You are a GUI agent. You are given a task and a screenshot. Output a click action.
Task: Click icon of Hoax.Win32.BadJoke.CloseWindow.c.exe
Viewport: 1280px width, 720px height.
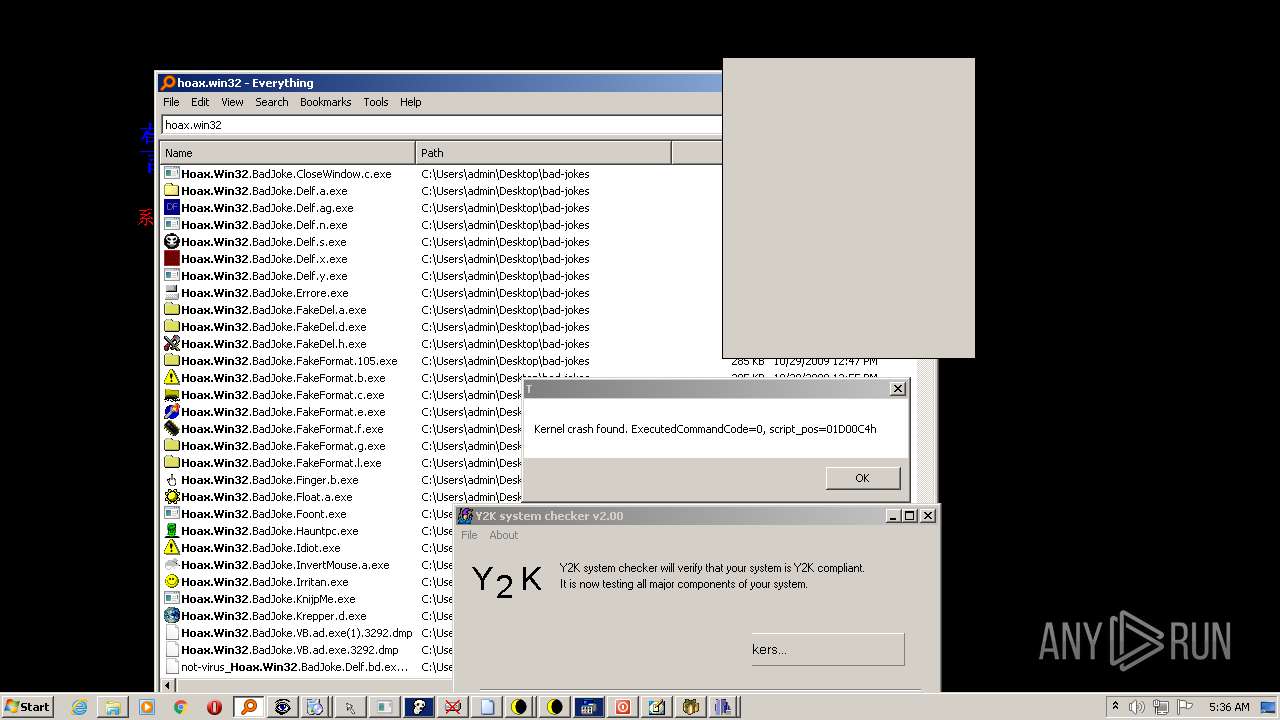coord(171,174)
